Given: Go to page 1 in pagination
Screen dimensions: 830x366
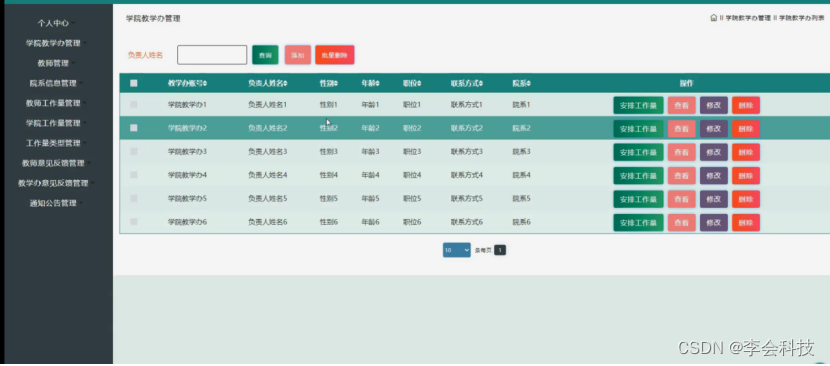Looking at the screenshot, I should (x=500, y=250).
